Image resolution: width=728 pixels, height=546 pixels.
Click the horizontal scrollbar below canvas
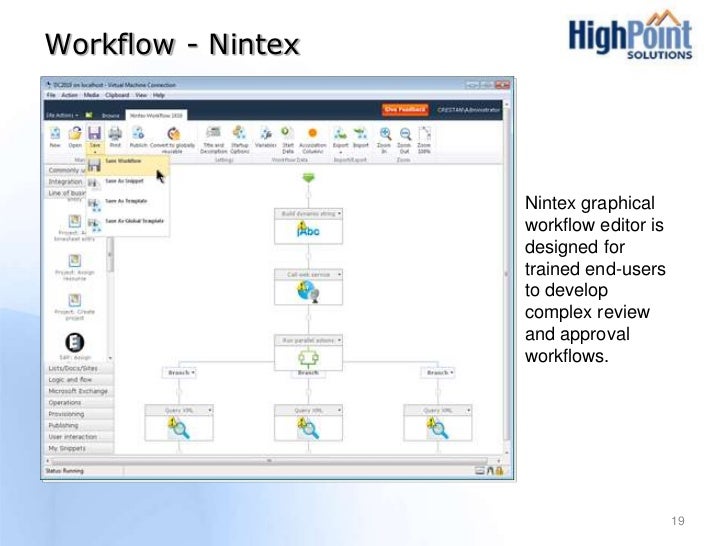point(269,461)
